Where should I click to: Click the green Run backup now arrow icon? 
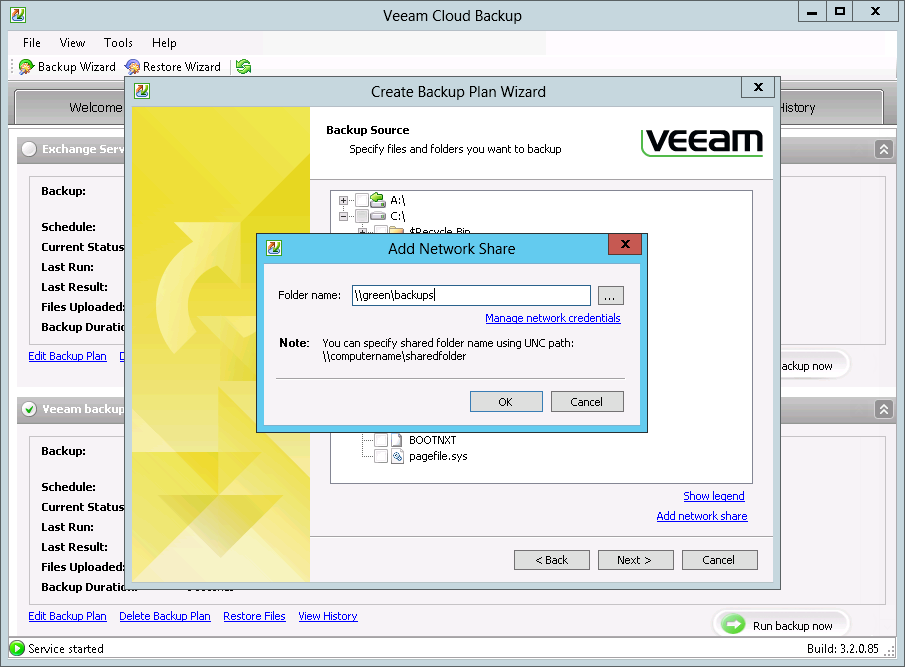[734, 625]
